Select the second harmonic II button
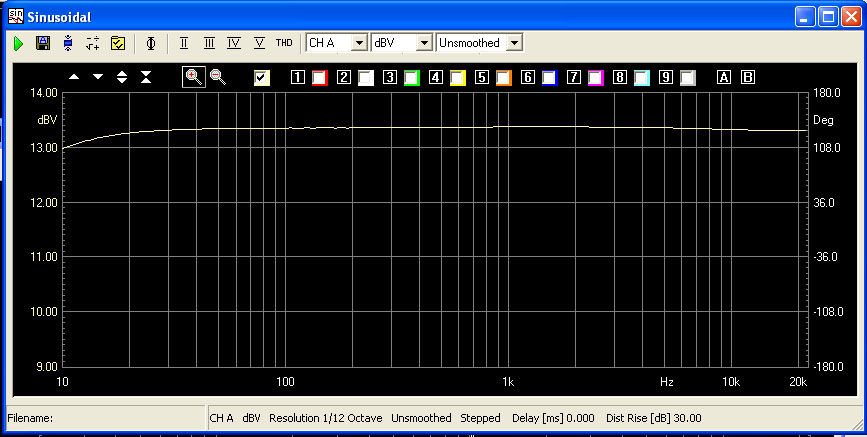Screen dimensions: 867x437 coord(184,43)
